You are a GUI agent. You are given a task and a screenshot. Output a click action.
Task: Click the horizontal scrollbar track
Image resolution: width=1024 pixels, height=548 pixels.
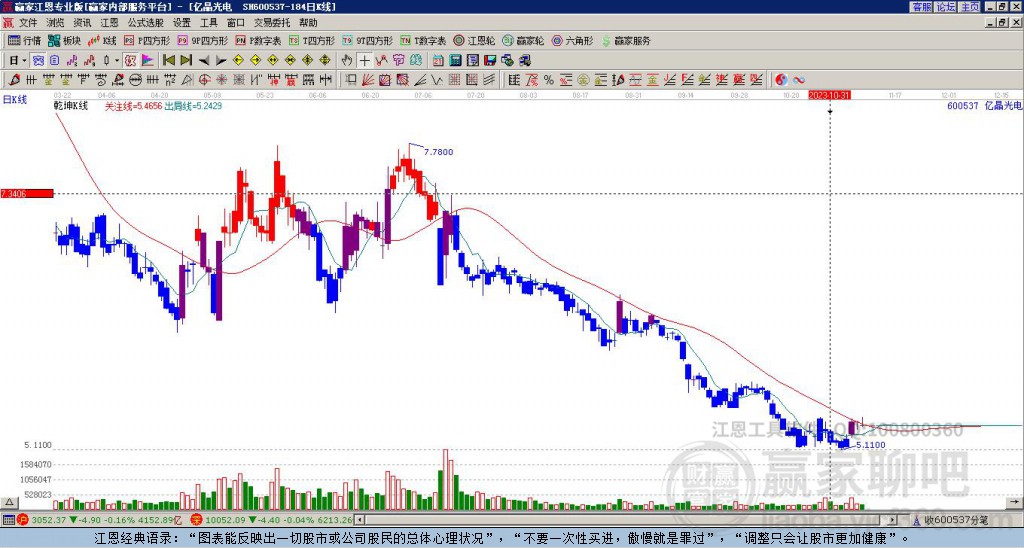click(x=627, y=520)
